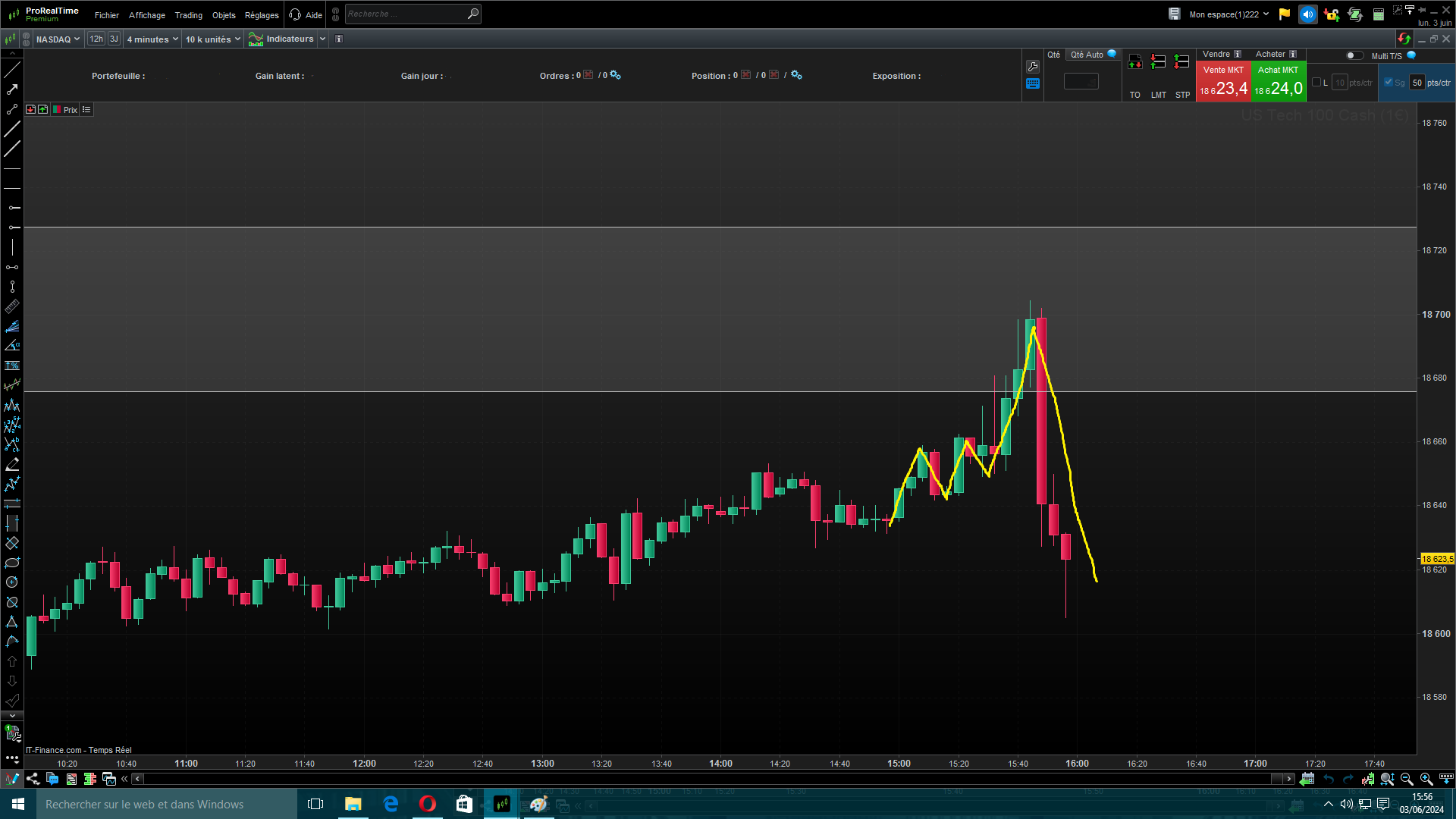Select the LMT limit order icon
1456x819 pixels.
tap(1158, 62)
